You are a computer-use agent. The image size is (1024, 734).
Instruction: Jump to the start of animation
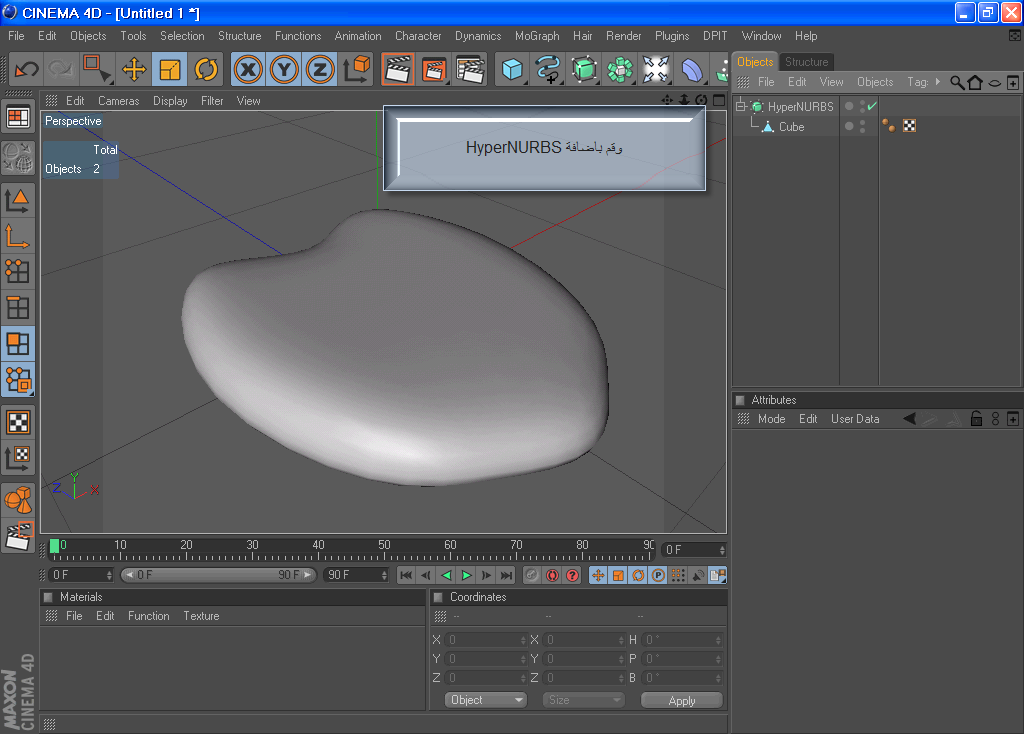[x=406, y=575]
